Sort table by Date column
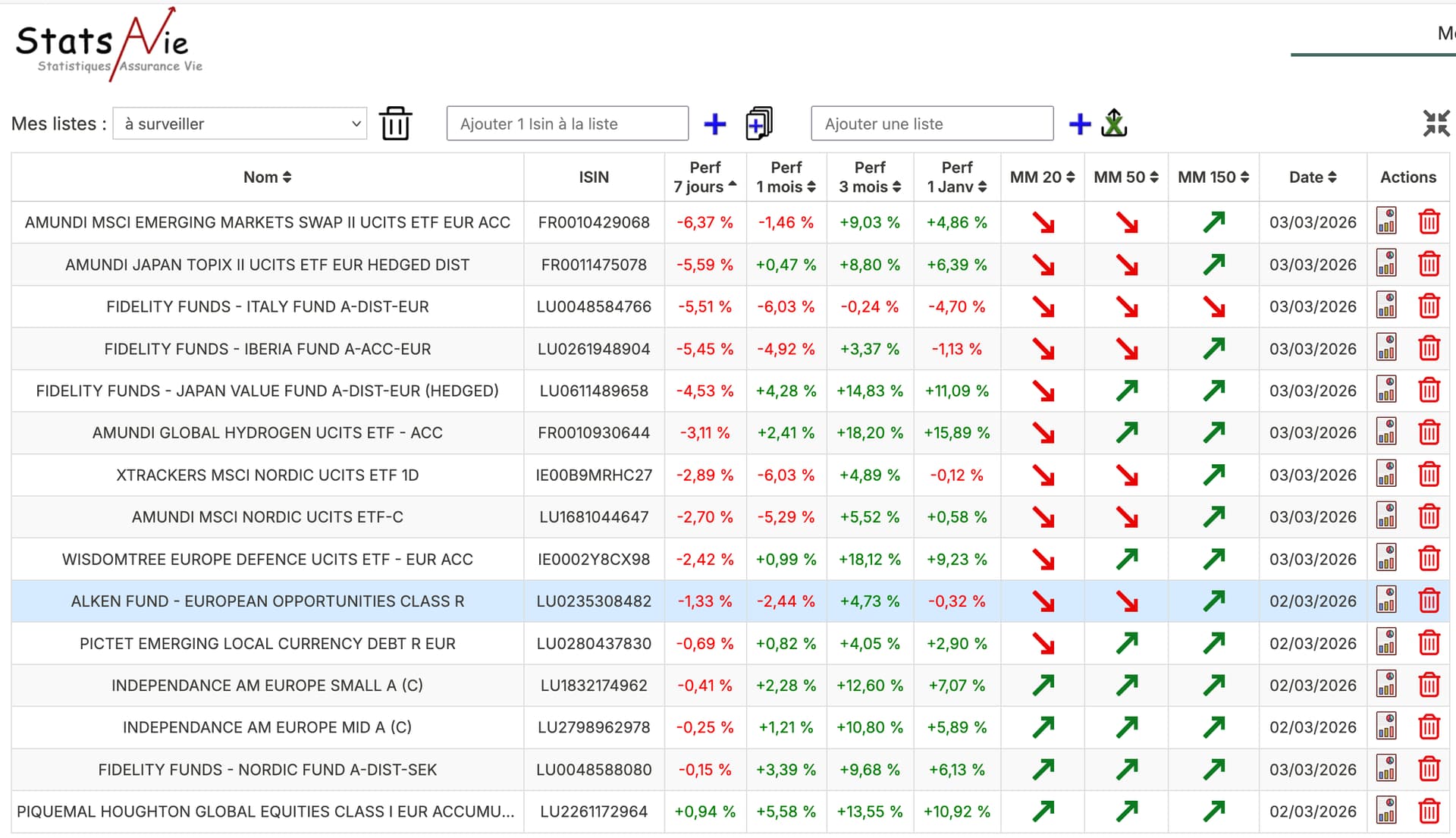The image size is (1456, 838). [x=1312, y=177]
